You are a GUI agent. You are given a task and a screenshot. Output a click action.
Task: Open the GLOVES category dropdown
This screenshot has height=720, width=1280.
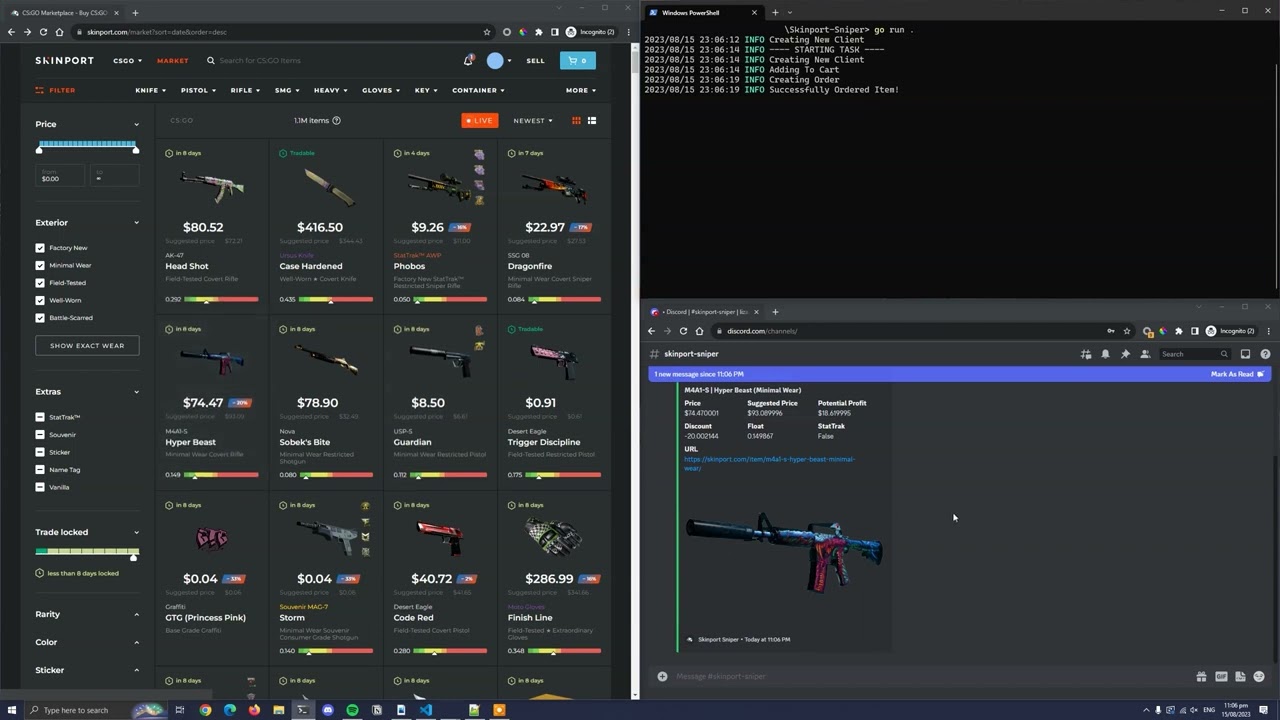[381, 90]
